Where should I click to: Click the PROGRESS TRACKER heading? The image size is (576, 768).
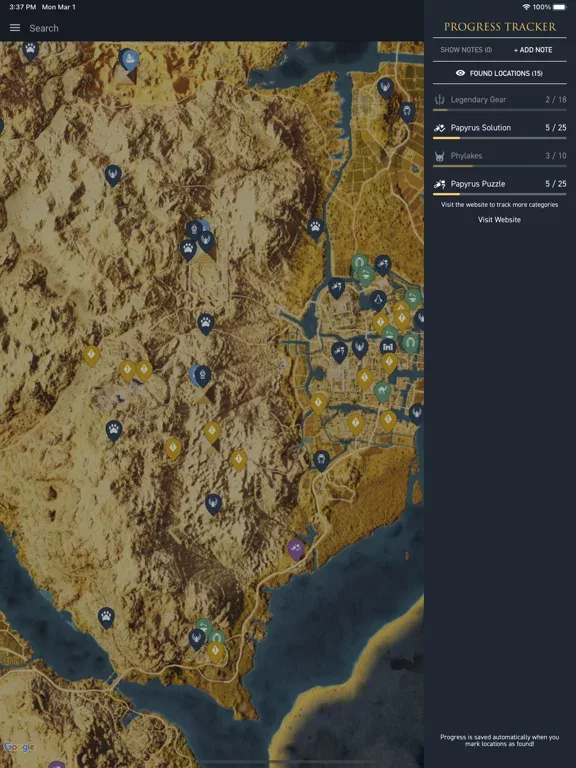(x=500, y=27)
